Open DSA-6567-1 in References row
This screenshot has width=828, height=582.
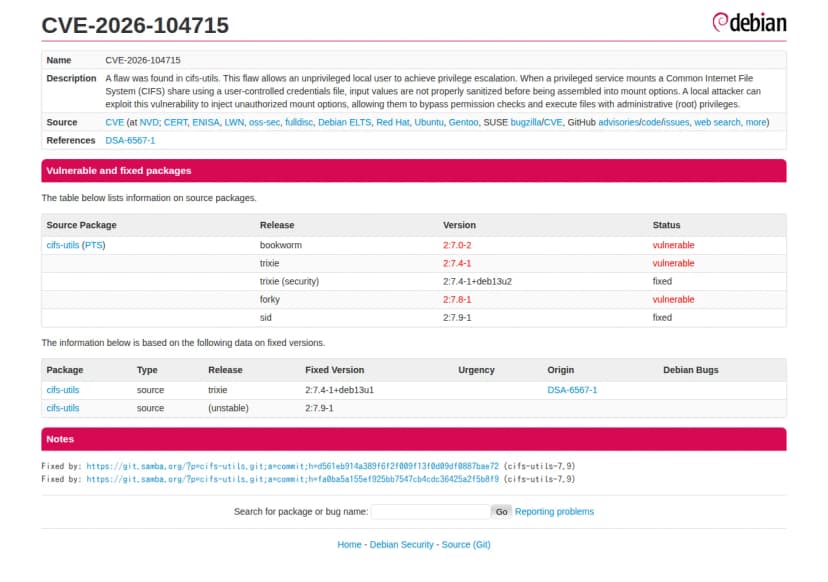[130, 140]
